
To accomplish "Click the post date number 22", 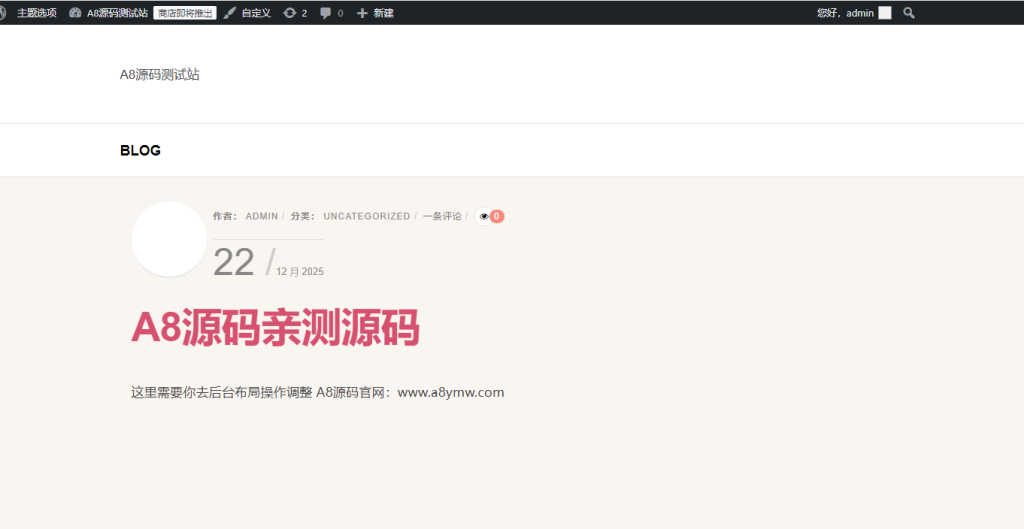I will click(x=233, y=263).
